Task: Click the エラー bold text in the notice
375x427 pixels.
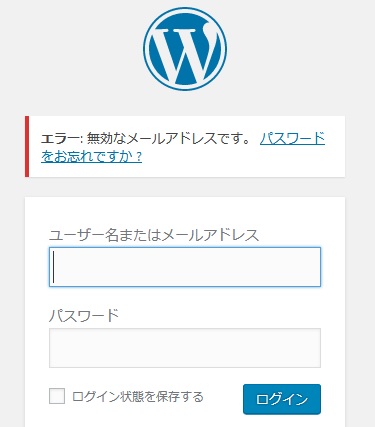Action: [61, 138]
